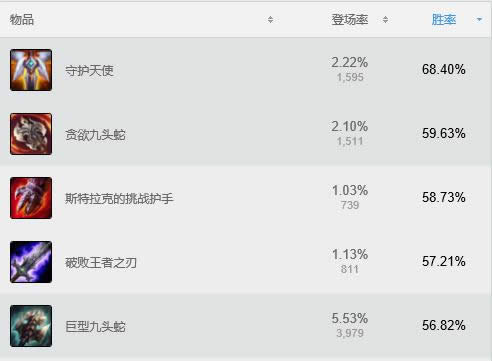Click the 贪欲九头蛇 item icon
Screen dimensions: 492x361
pyautogui.click(x=31, y=134)
